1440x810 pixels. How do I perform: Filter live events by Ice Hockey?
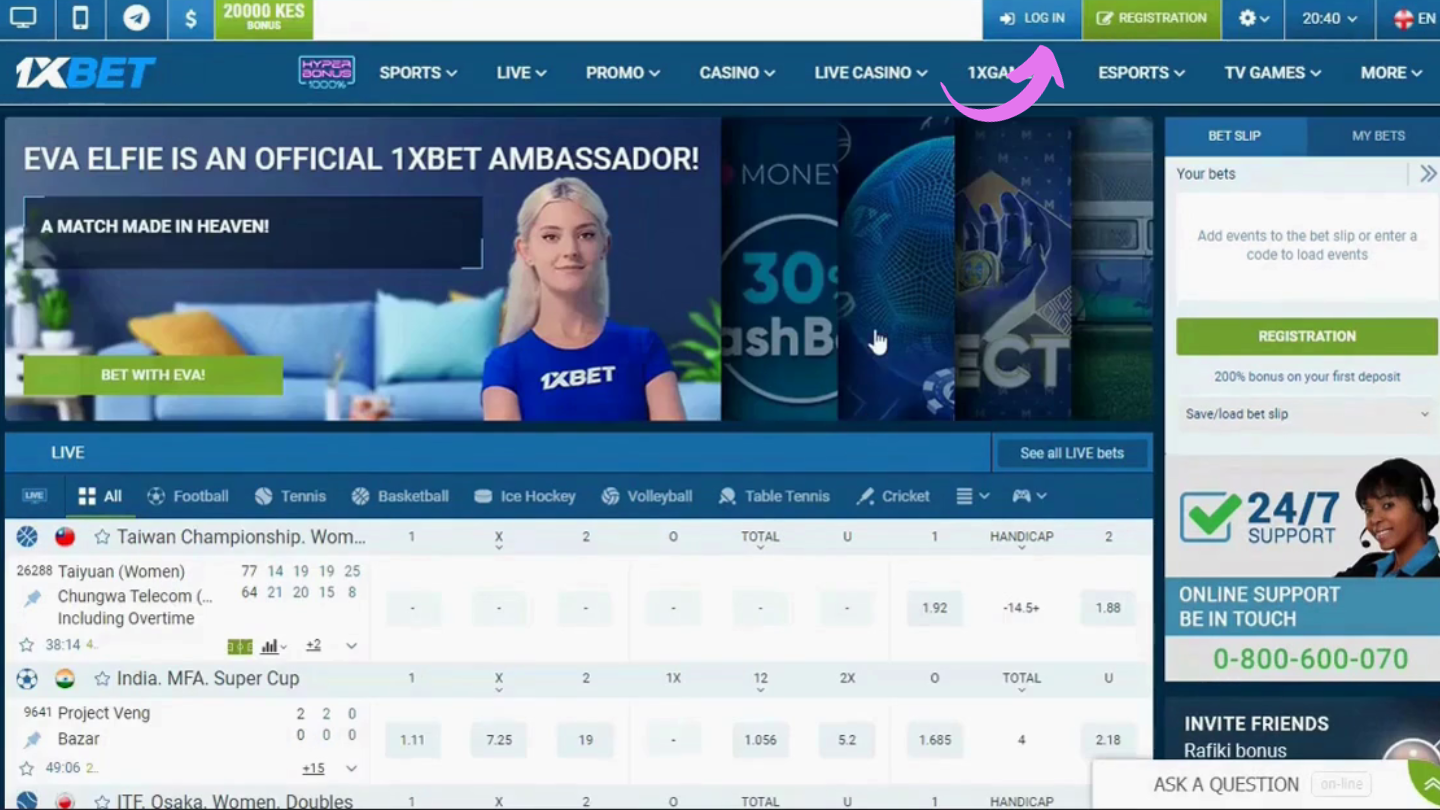[524, 496]
